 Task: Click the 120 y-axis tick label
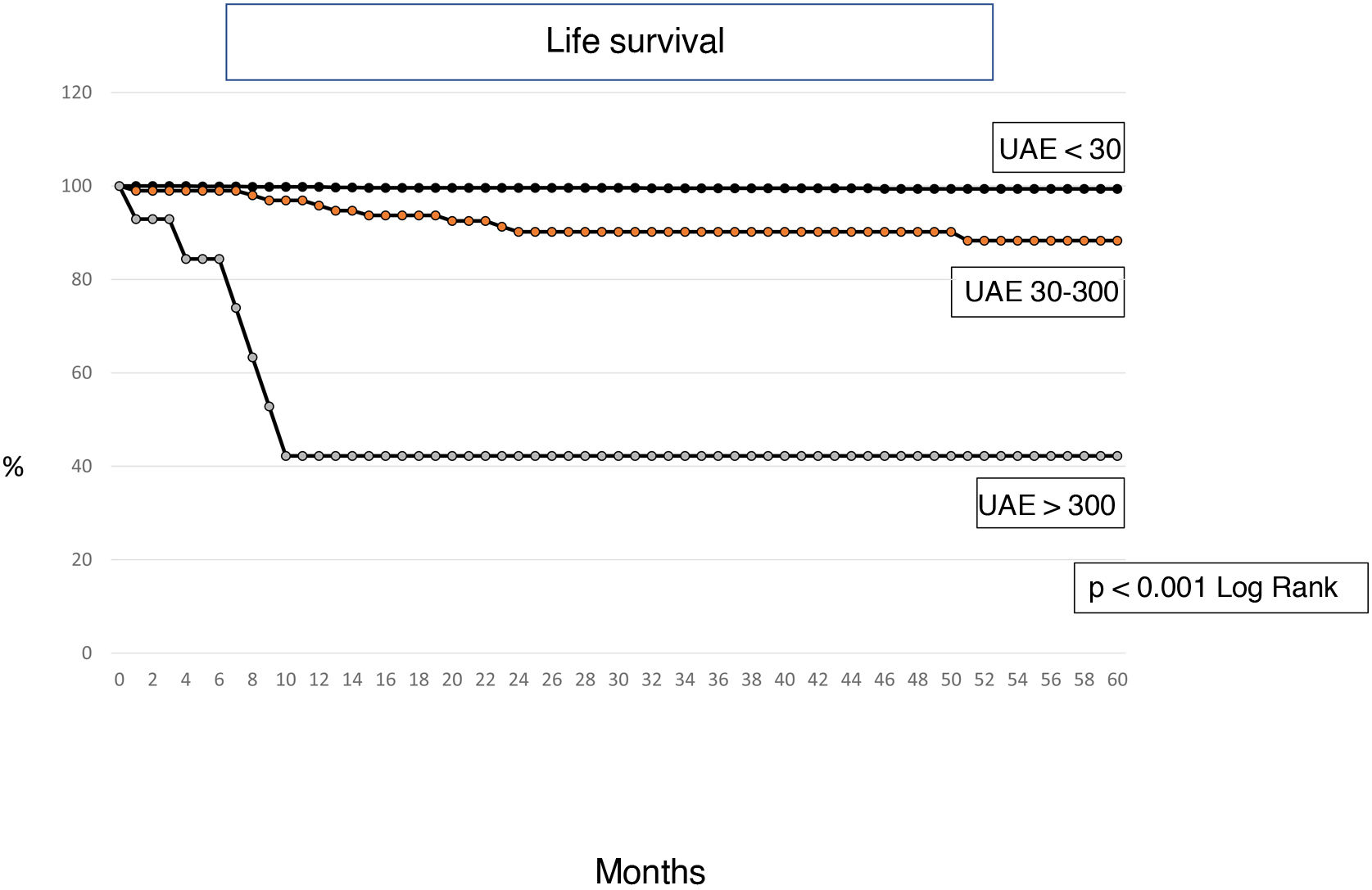pyautogui.click(x=76, y=93)
